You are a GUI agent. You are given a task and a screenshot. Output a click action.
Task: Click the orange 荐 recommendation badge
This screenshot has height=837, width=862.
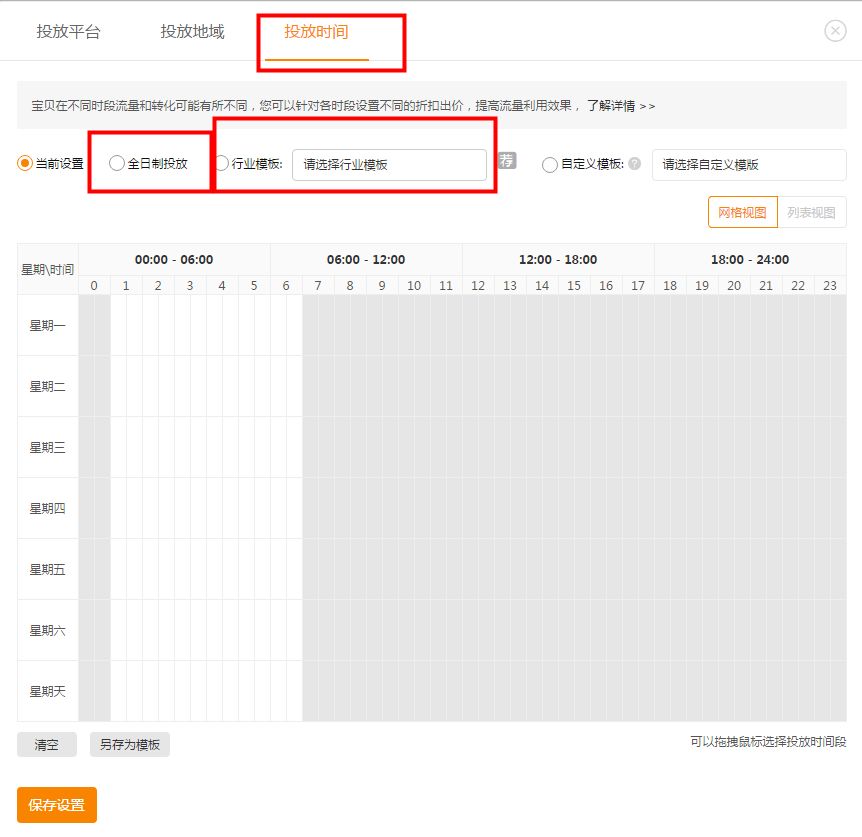pyautogui.click(x=506, y=160)
